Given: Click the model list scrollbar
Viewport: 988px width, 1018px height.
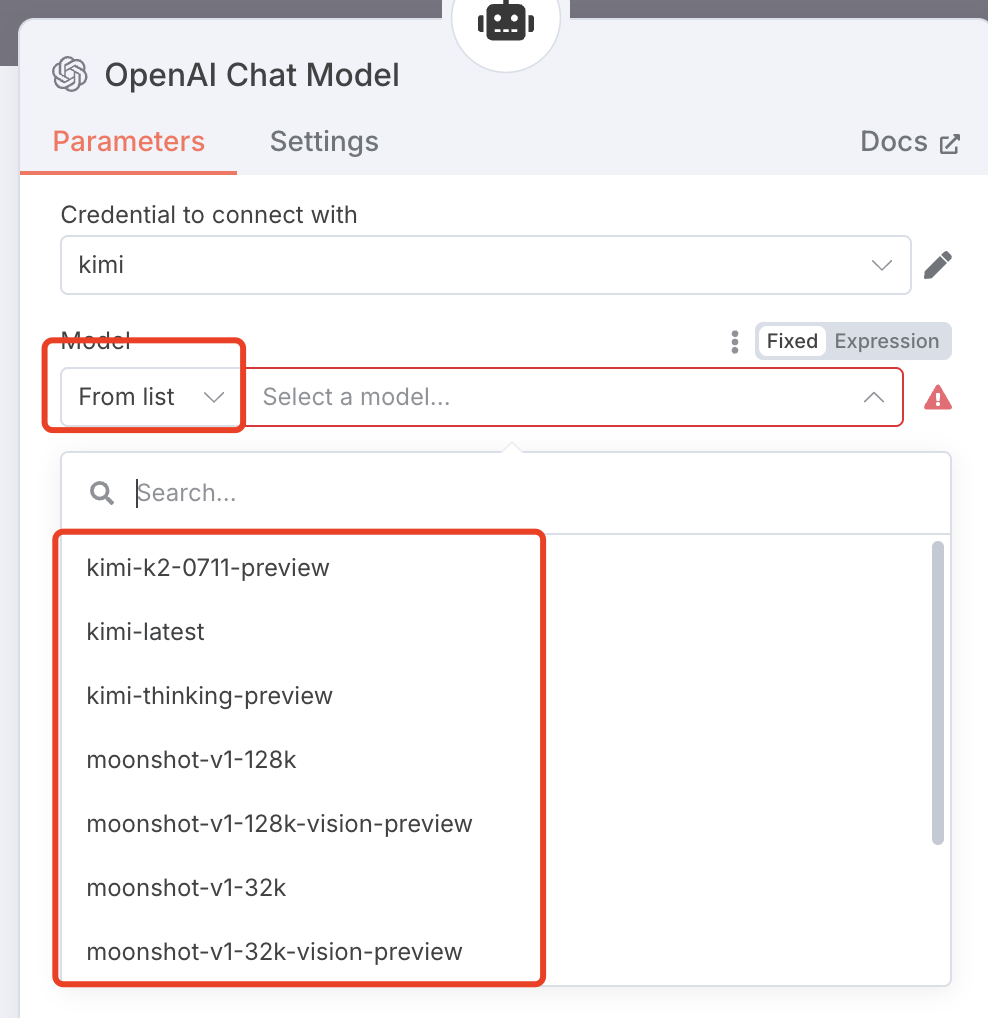Looking at the screenshot, I should point(937,692).
